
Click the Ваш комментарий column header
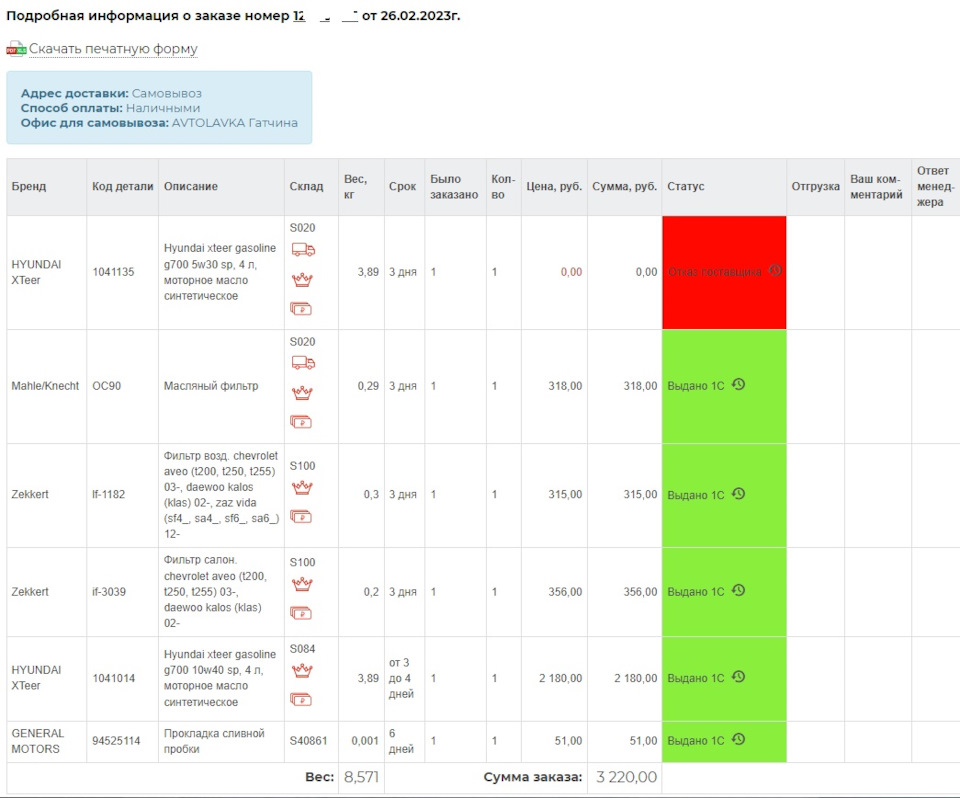pos(878,187)
